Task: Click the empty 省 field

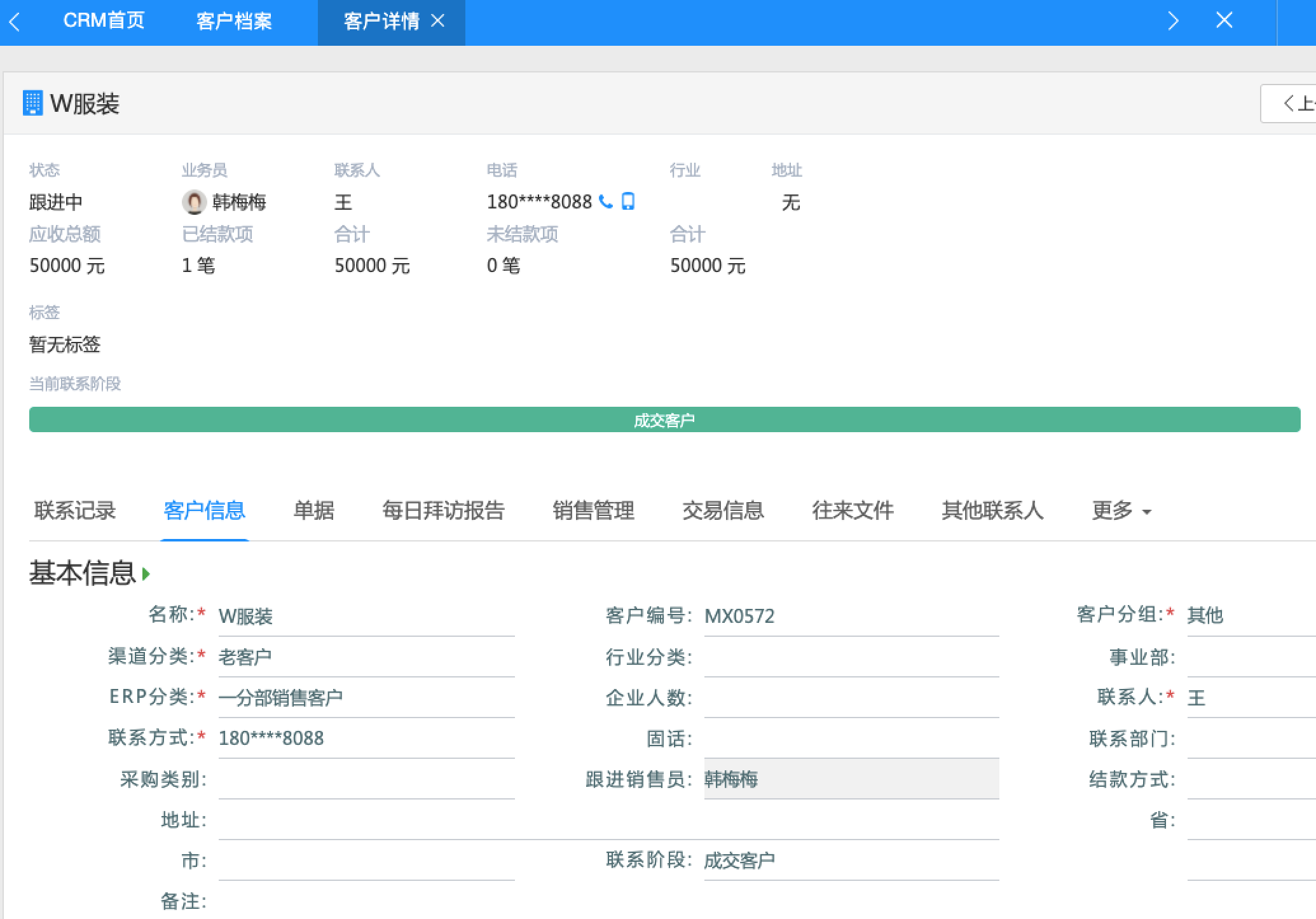Action: click(x=1251, y=819)
